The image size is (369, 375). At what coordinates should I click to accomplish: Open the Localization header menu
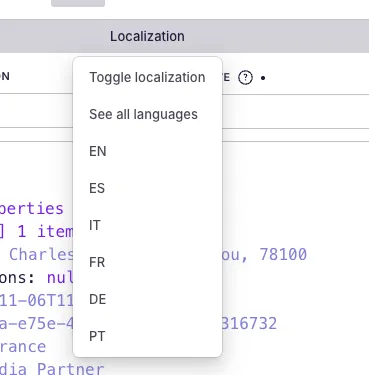pos(147,36)
